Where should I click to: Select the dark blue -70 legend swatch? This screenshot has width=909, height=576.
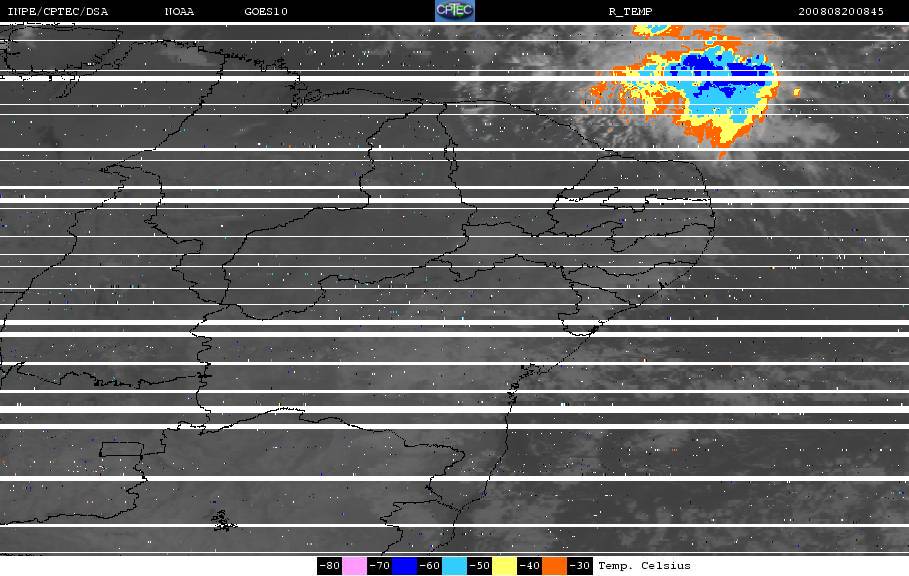click(404, 566)
